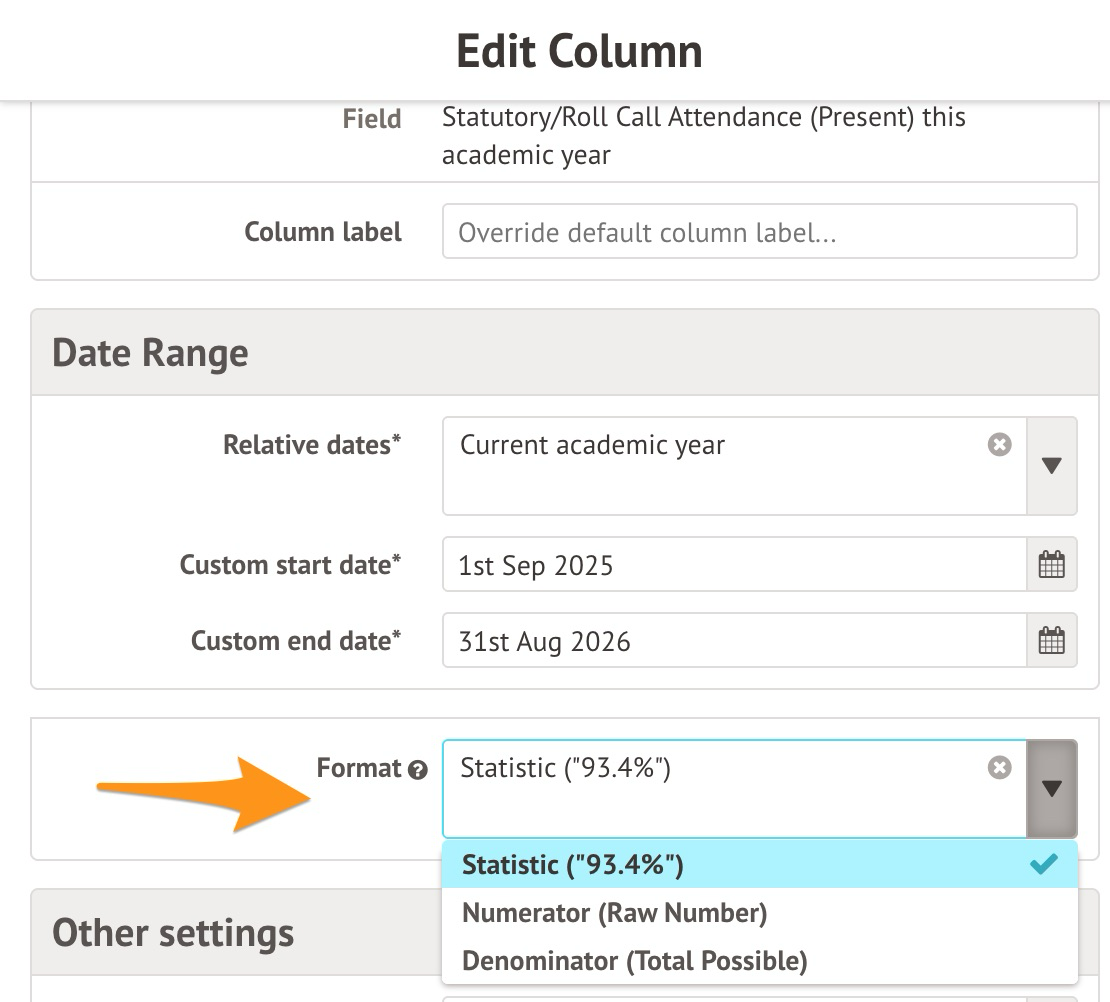Image resolution: width=1110 pixels, height=1002 pixels.
Task: Focus the Column label text box
Action: pyautogui.click(x=758, y=232)
